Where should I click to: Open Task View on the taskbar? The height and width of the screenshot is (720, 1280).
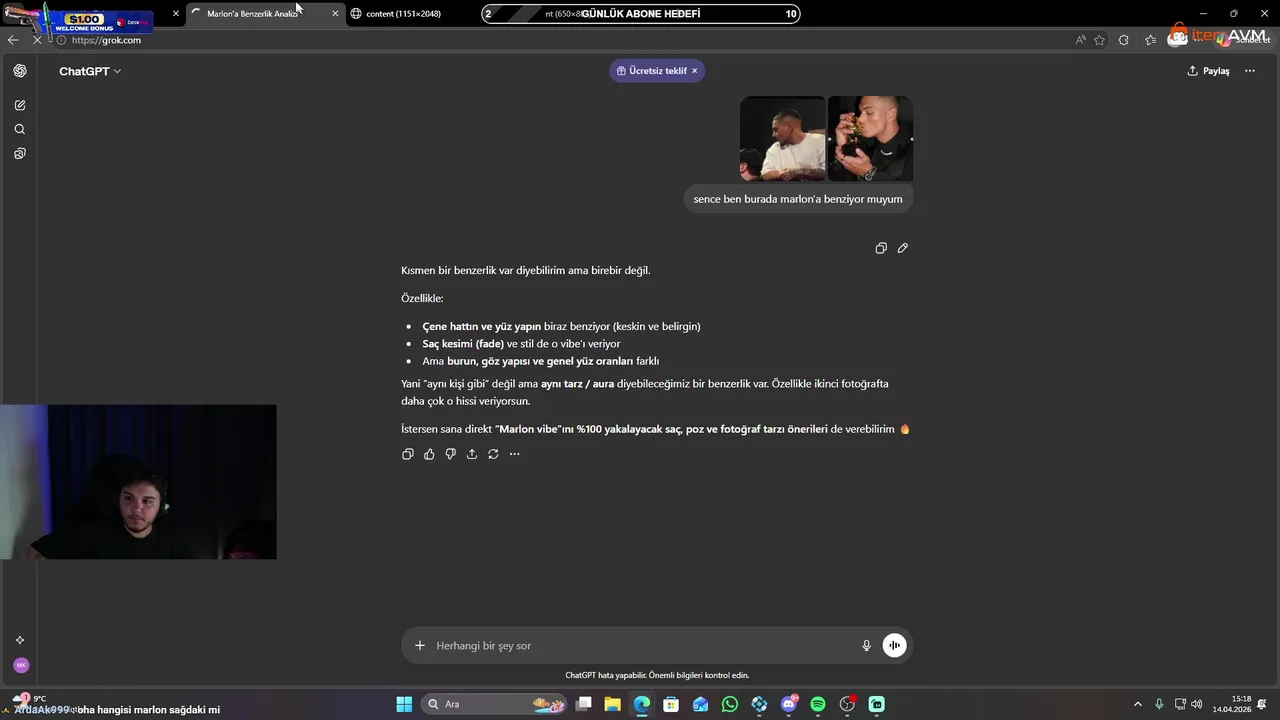pos(584,704)
